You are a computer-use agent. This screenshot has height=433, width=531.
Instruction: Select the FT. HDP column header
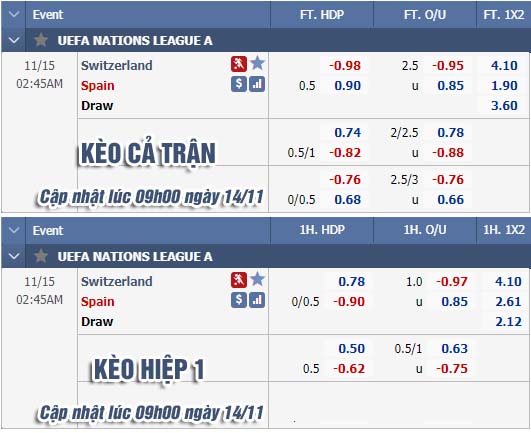click(322, 15)
